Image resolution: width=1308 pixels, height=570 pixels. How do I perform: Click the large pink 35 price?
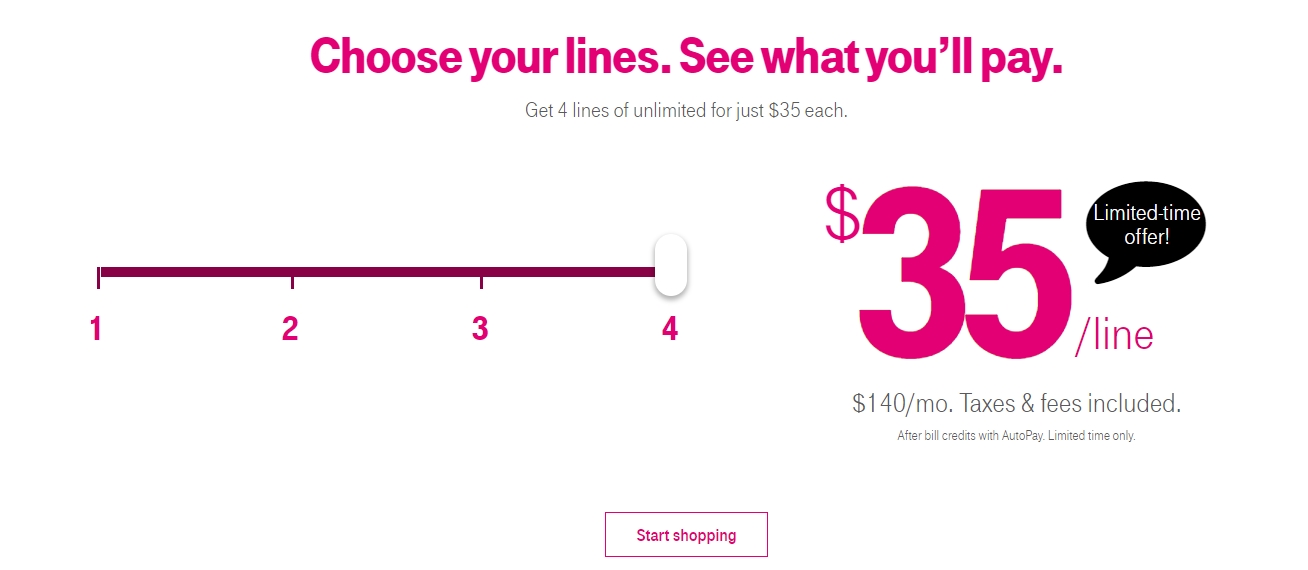[x=966, y=272]
